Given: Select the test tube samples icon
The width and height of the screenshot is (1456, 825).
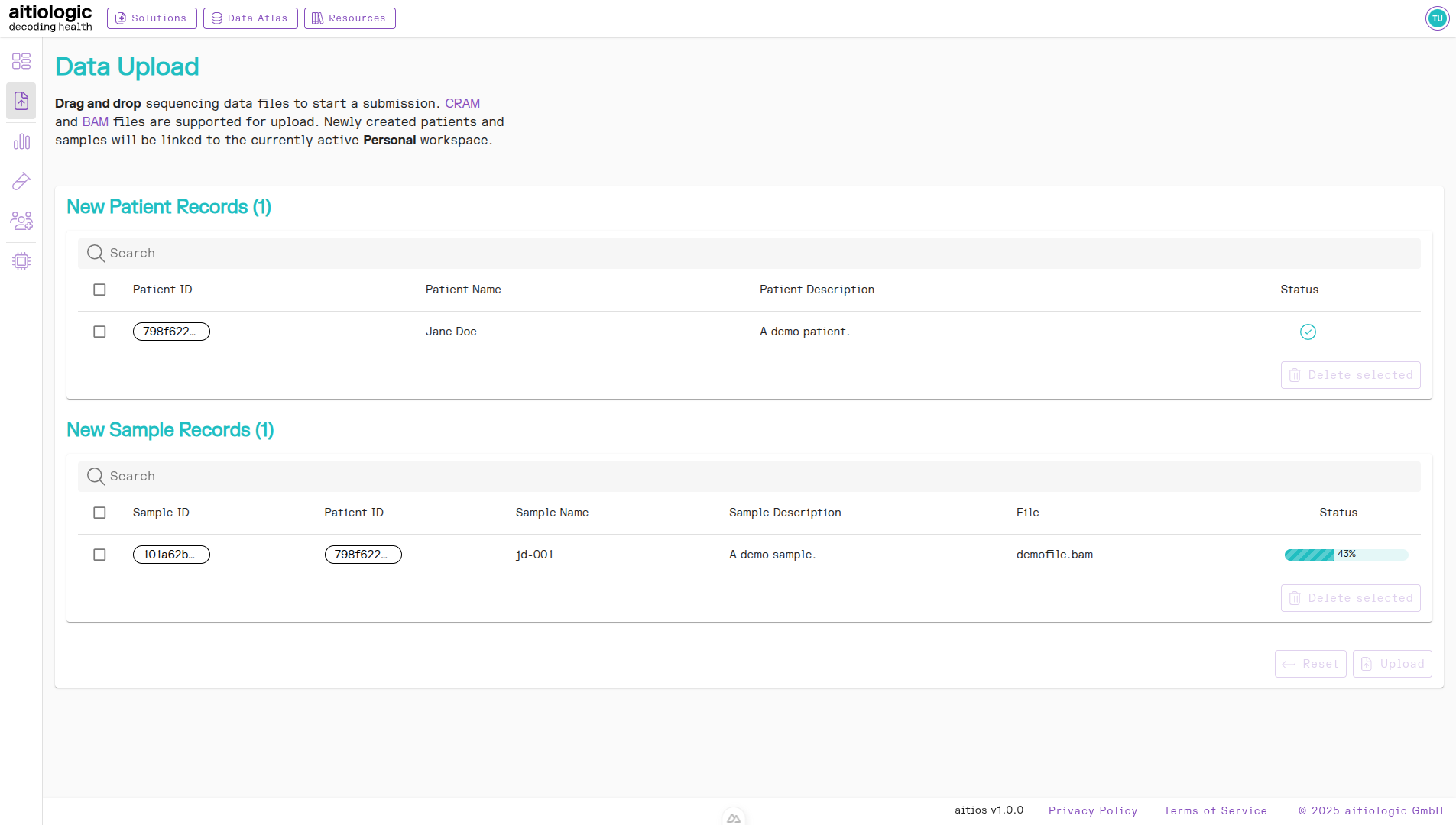Looking at the screenshot, I should click(21, 181).
